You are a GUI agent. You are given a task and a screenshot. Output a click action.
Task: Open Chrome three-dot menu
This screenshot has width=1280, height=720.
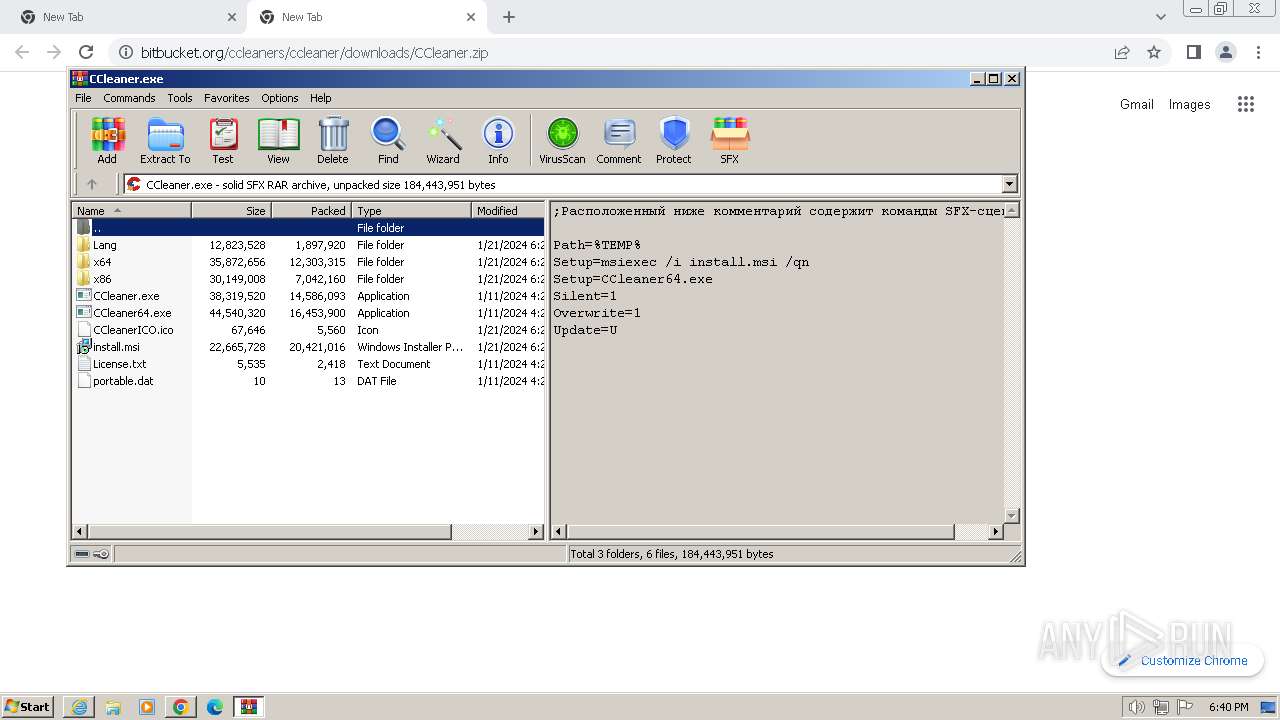click(1257, 52)
